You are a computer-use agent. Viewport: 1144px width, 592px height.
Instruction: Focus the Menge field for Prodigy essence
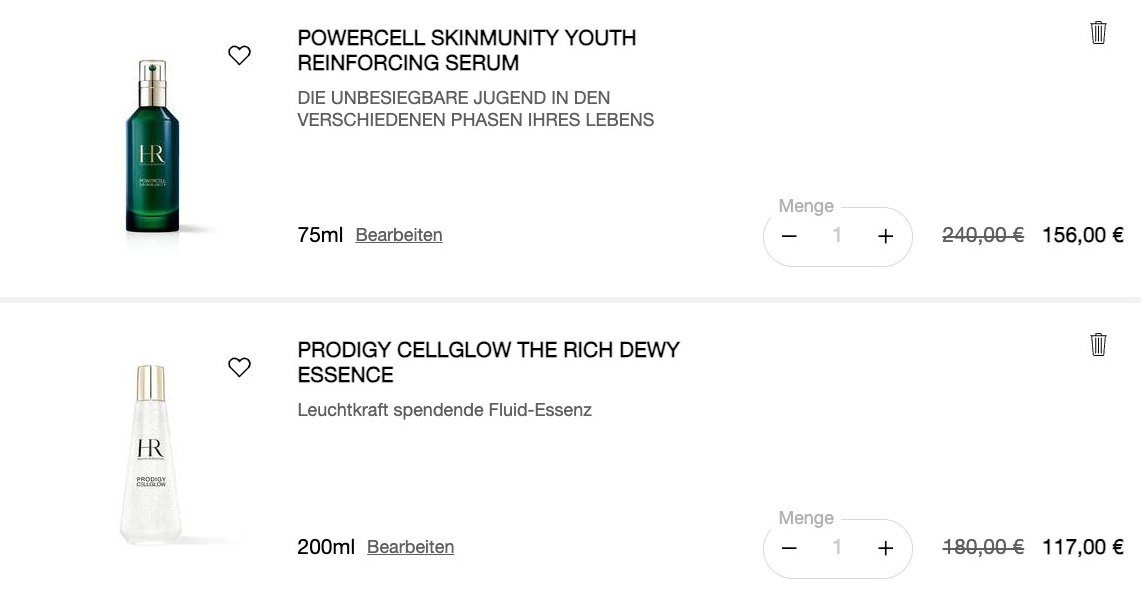pyautogui.click(x=837, y=548)
